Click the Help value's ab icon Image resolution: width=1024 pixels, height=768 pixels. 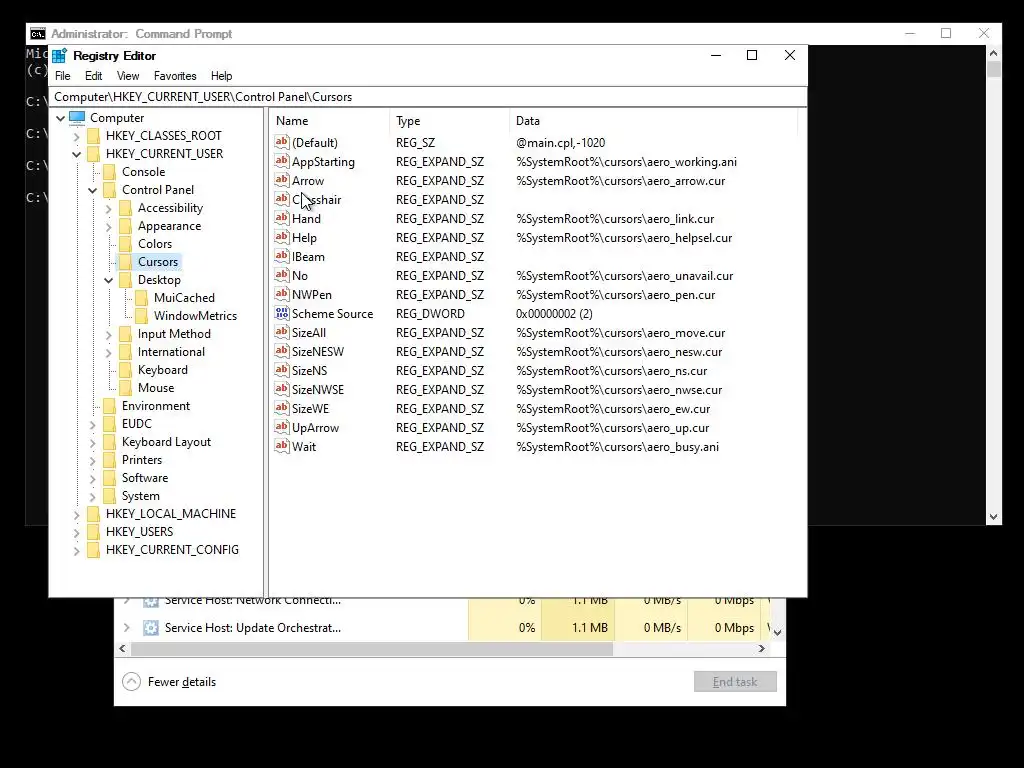[281, 237]
